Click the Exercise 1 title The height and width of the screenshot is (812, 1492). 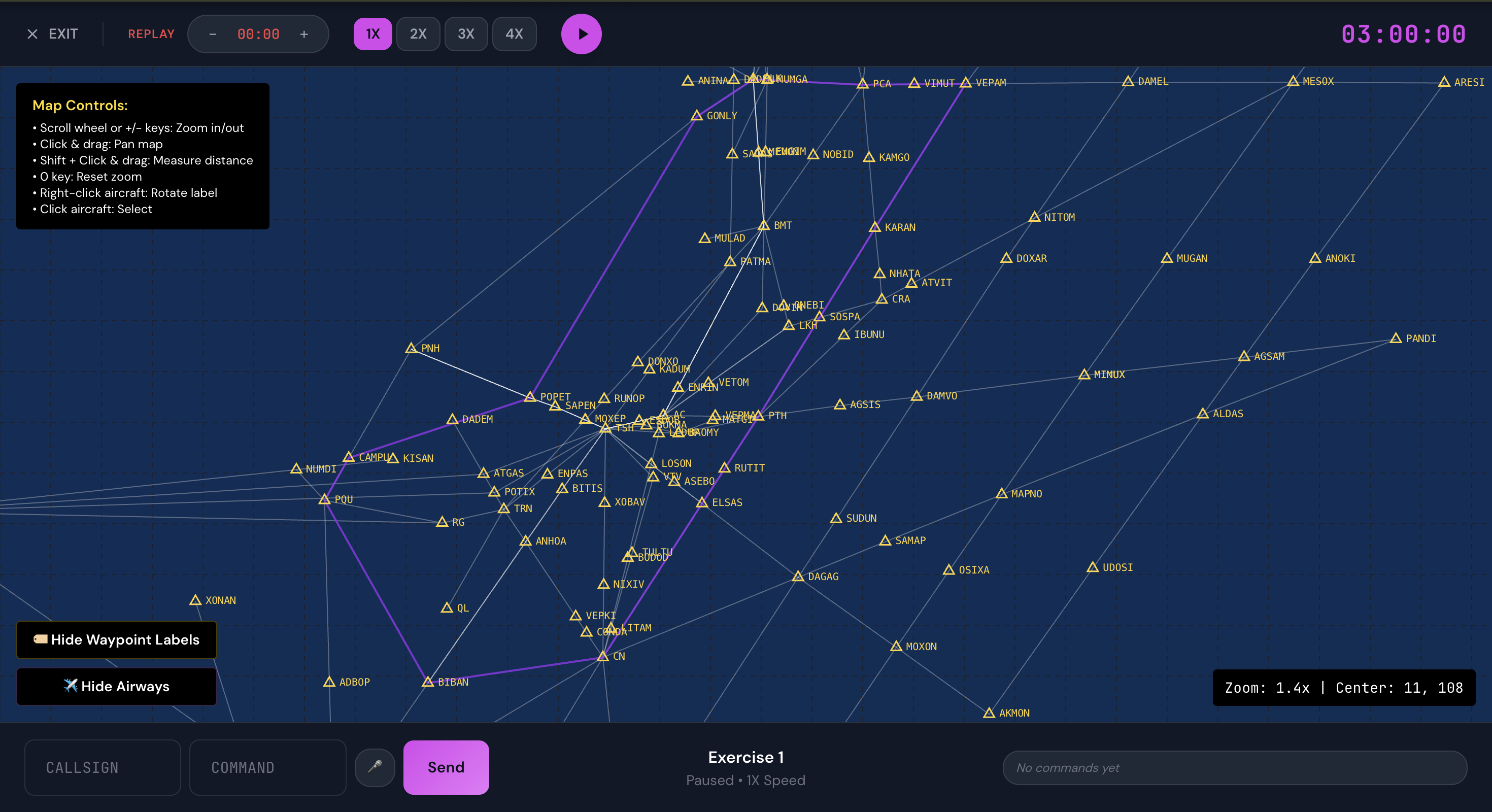746,757
